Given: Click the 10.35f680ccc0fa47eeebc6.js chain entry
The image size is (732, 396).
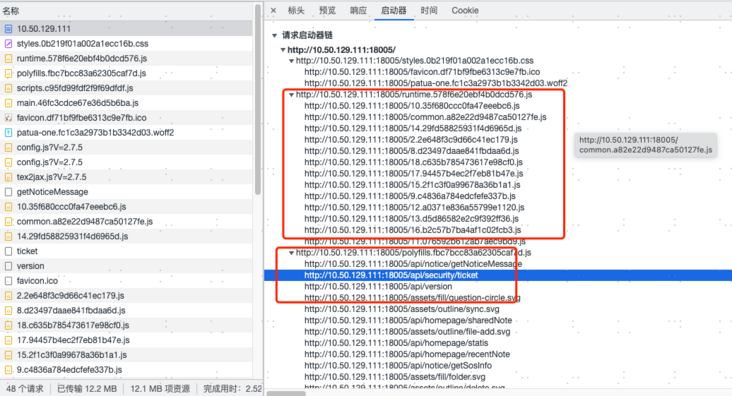Looking at the screenshot, I should click(x=412, y=106).
